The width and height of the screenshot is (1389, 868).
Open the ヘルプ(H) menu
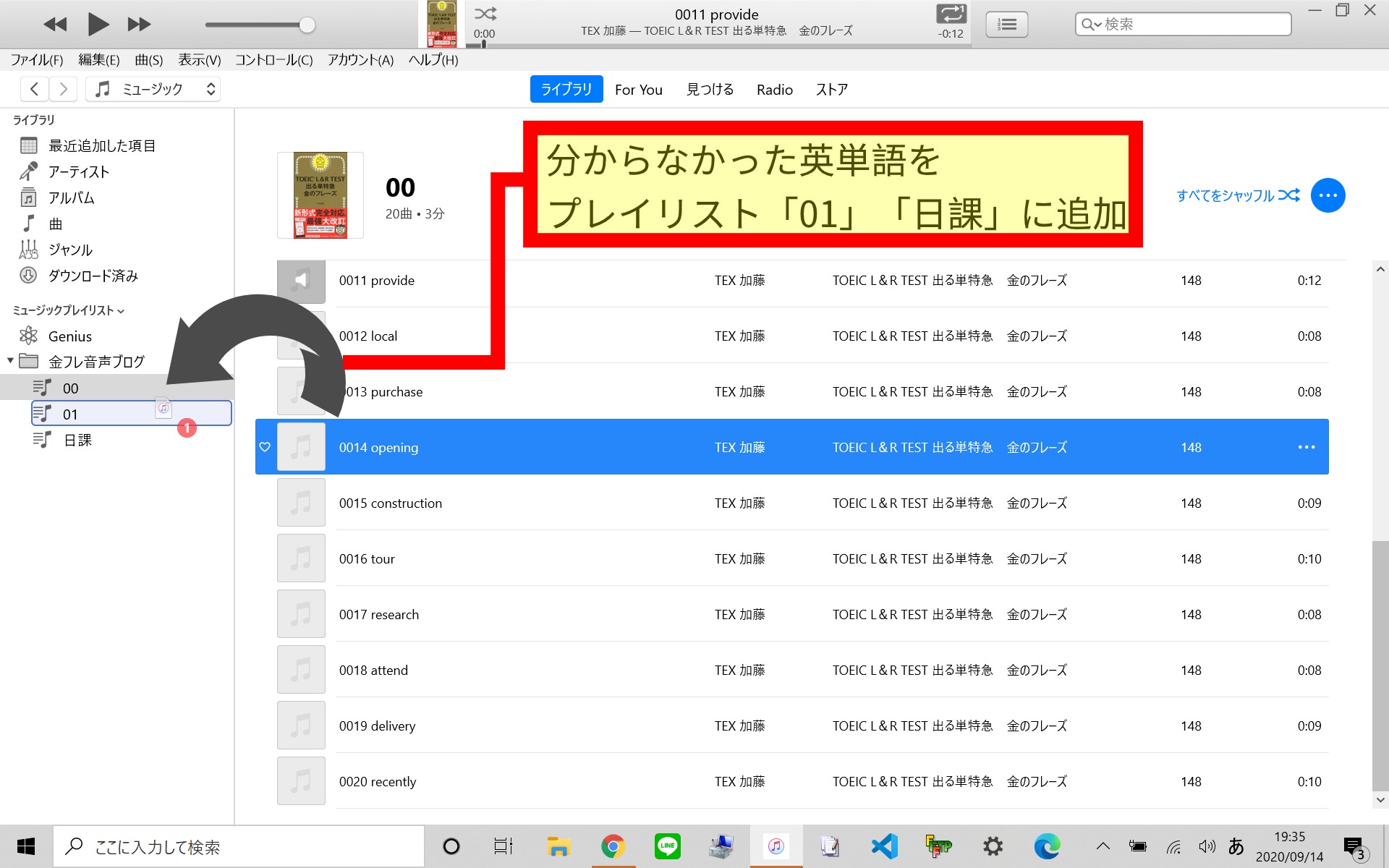[x=433, y=60]
